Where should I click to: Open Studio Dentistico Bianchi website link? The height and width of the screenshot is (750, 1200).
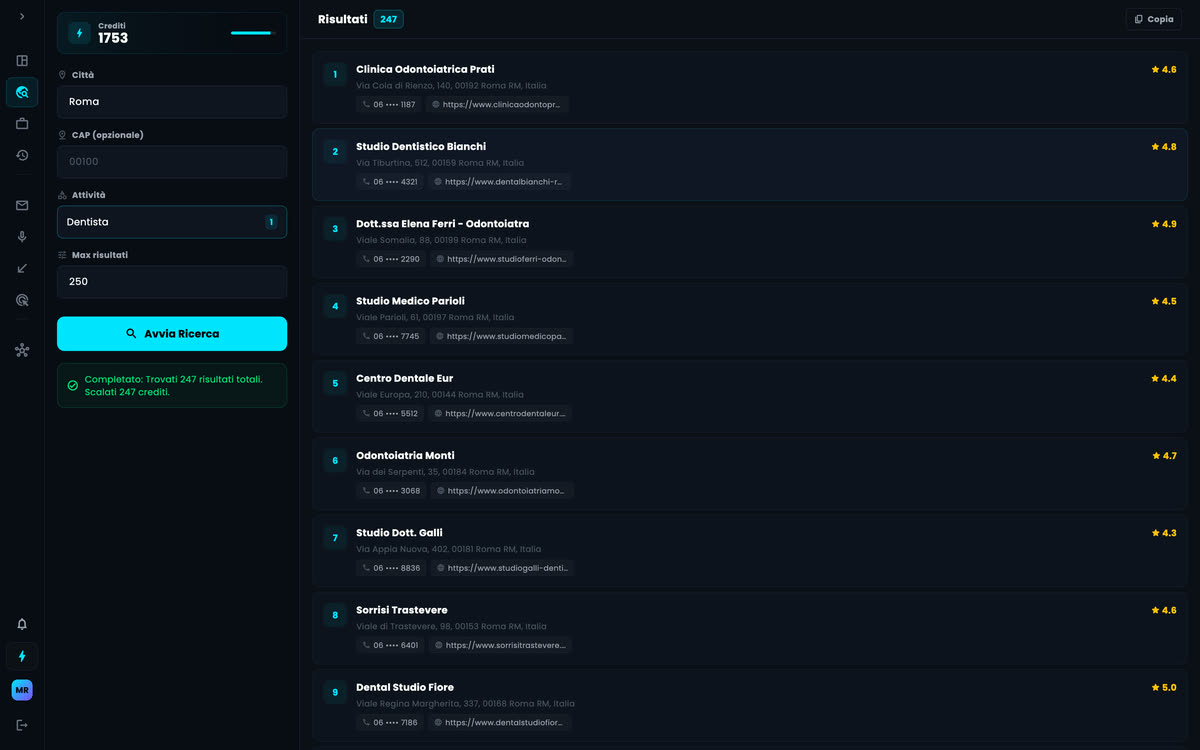point(500,182)
